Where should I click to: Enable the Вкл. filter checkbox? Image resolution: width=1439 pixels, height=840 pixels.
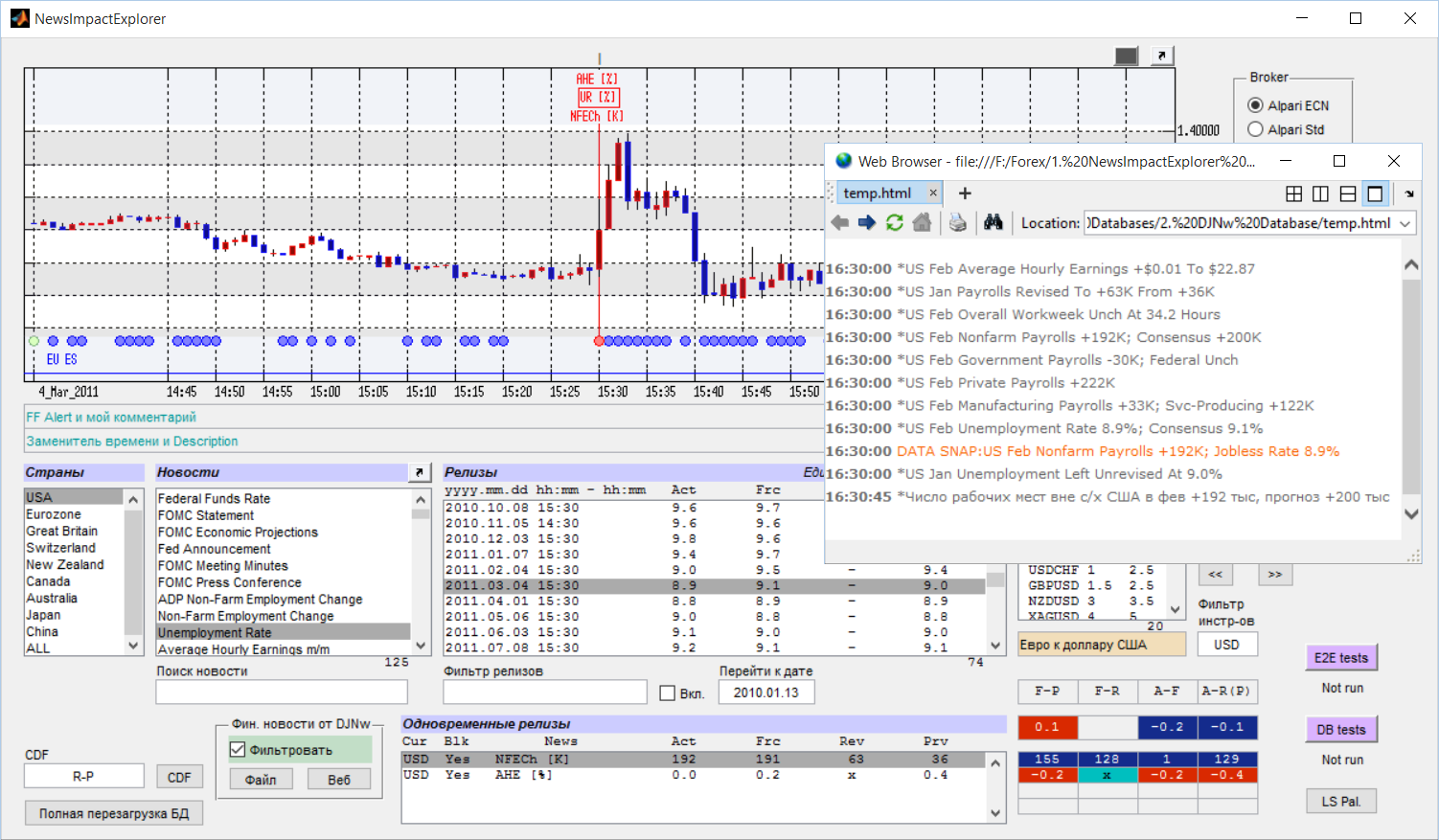tap(668, 693)
